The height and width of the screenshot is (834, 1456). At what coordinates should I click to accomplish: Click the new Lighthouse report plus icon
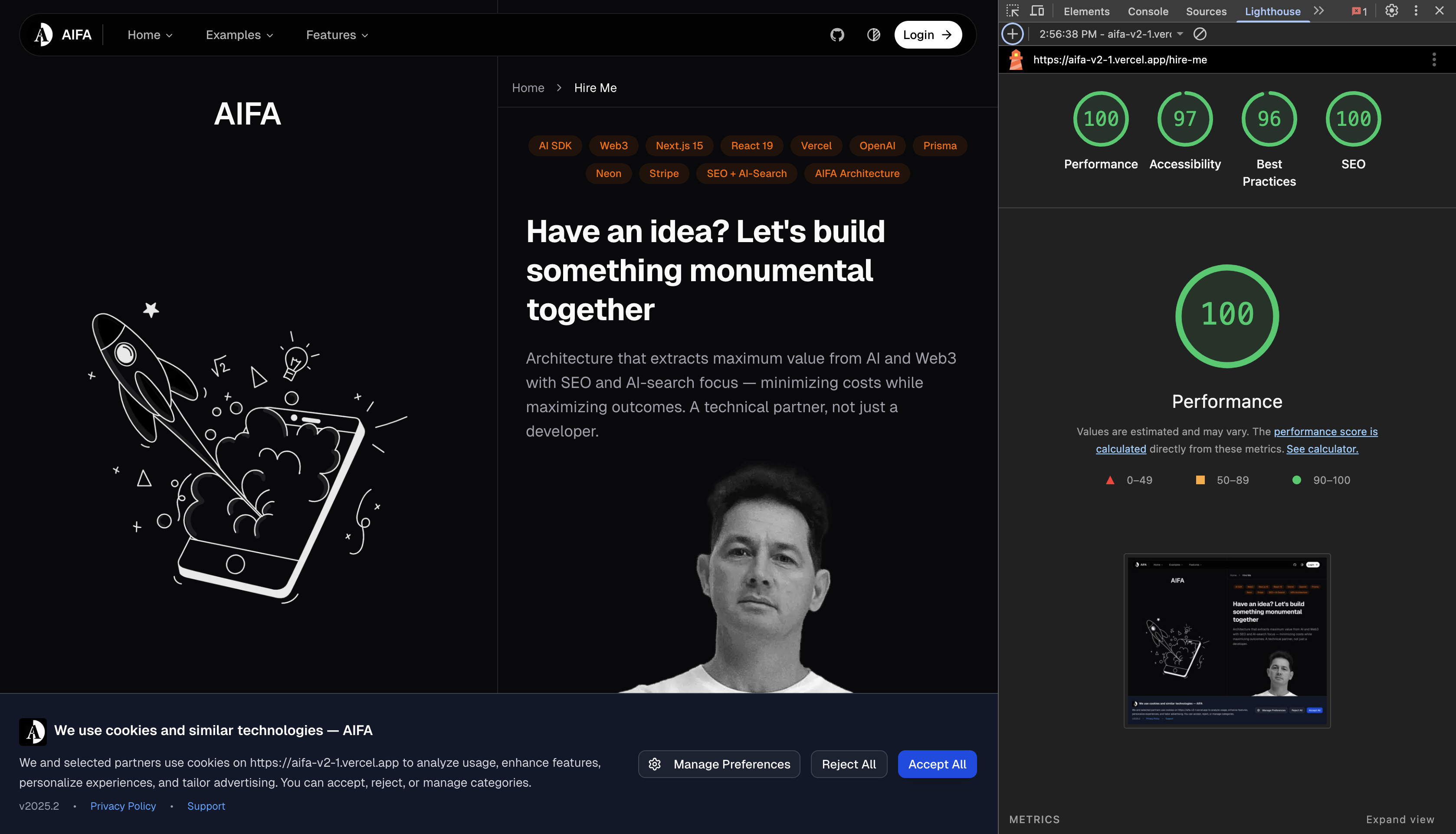pyautogui.click(x=1012, y=34)
